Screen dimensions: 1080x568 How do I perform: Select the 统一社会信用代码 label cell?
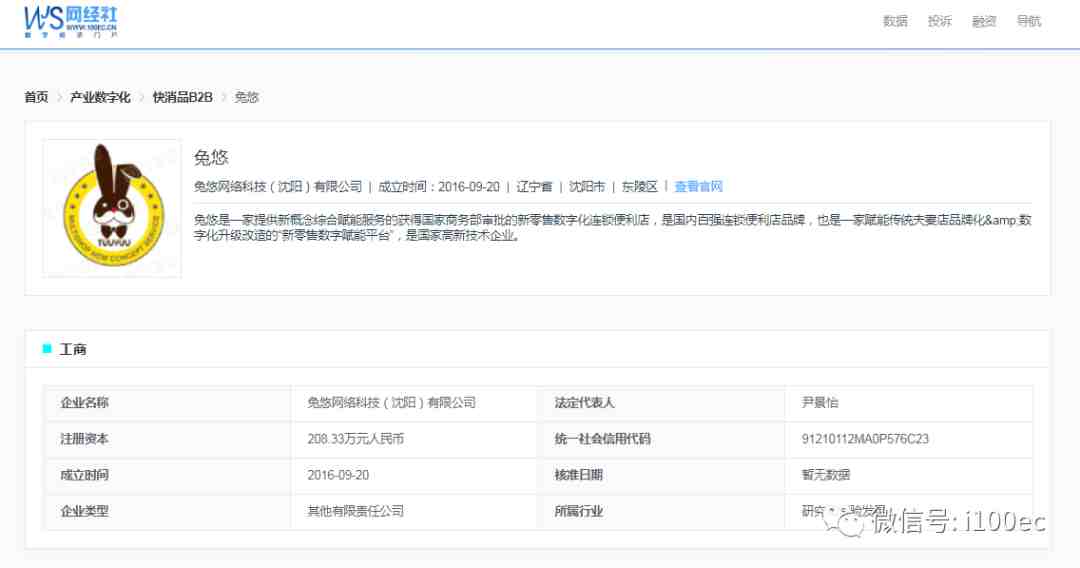(x=661, y=439)
